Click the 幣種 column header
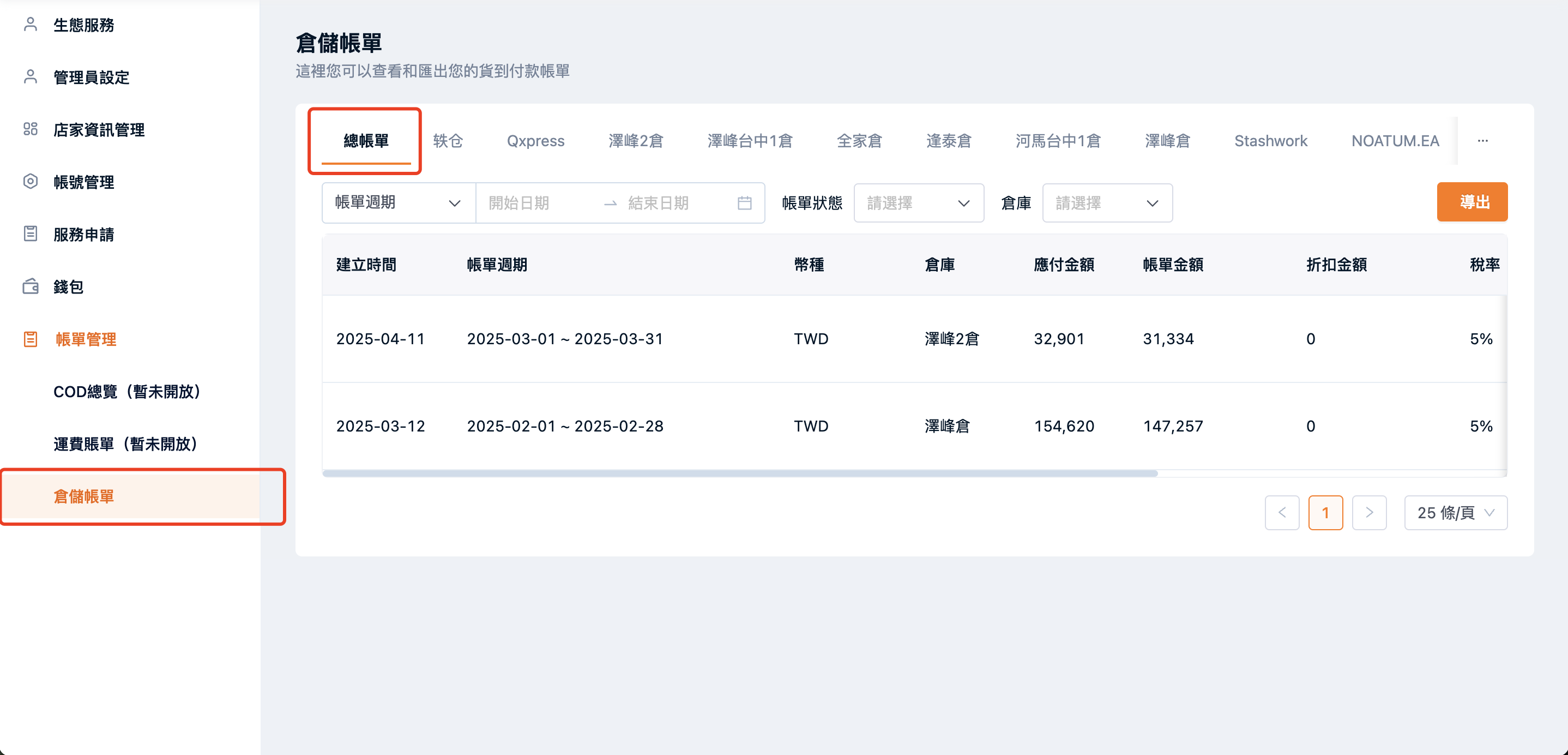The width and height of the screenshot is (1568, 755). tap(809, 265)
